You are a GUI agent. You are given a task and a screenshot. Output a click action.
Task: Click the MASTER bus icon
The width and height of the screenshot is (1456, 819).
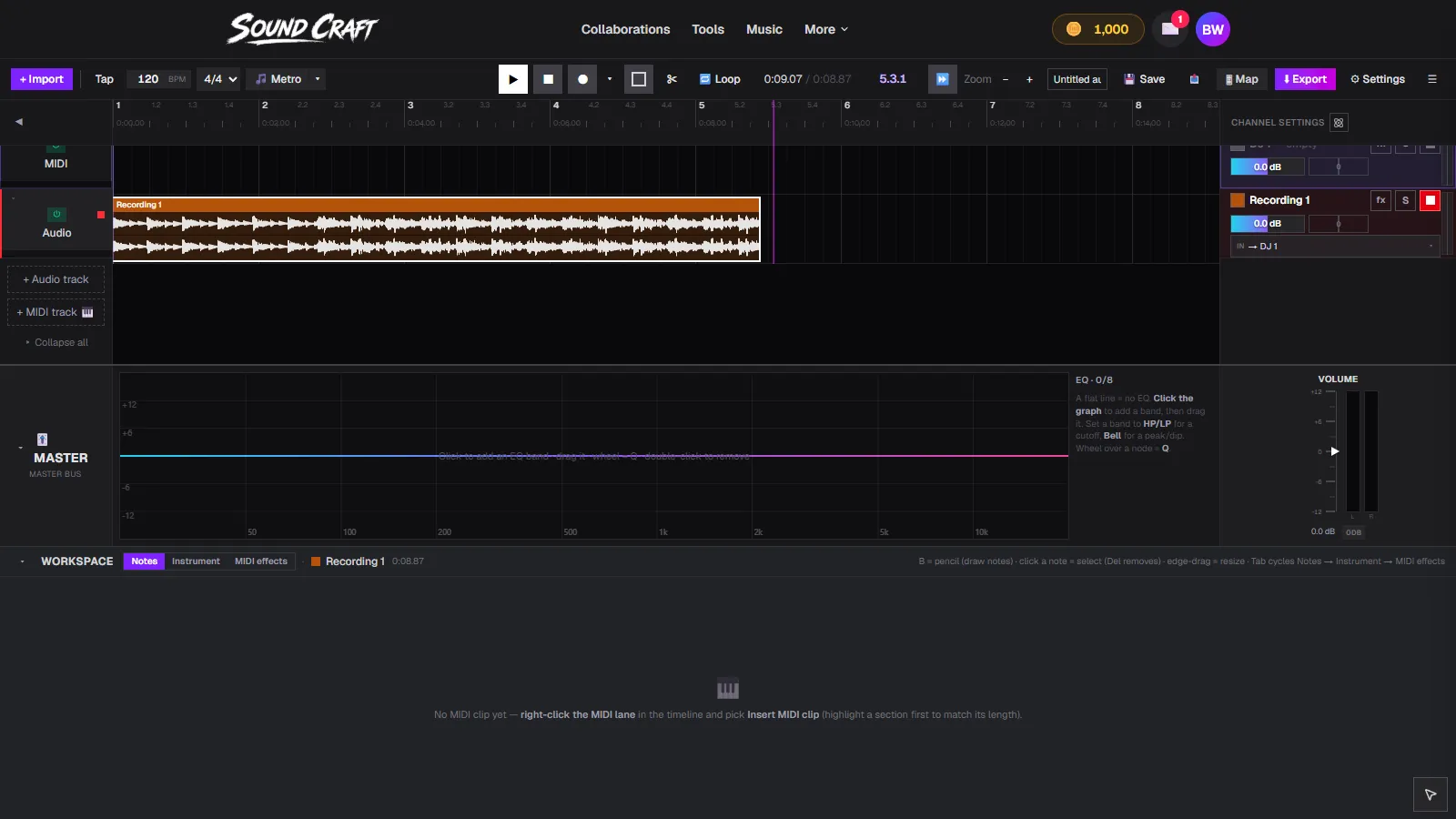click(42, 440)
